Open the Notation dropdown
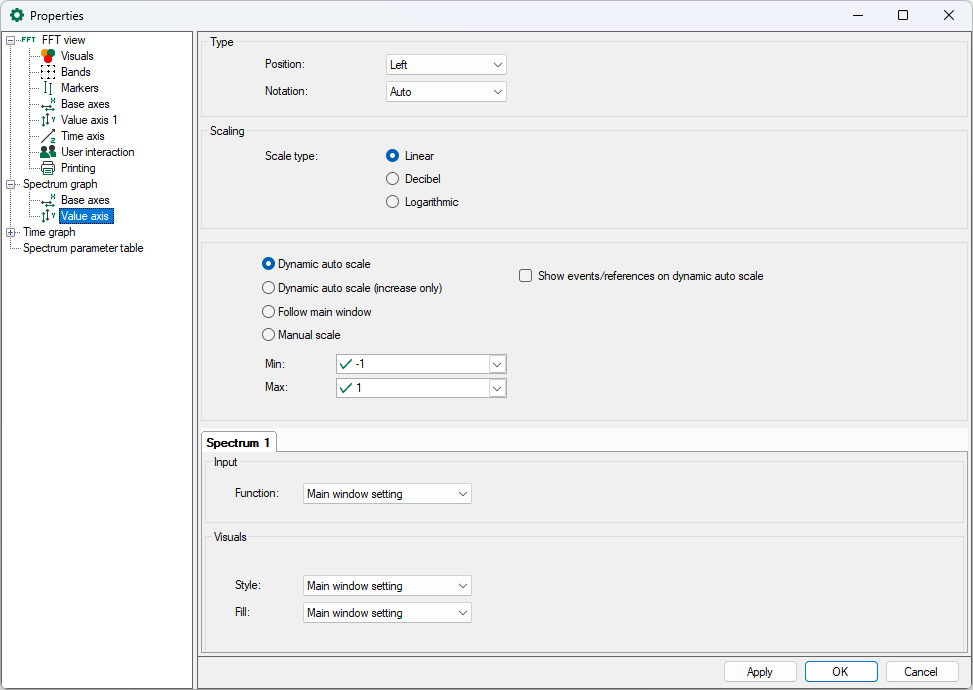The image size is (973, 690). 446,92
